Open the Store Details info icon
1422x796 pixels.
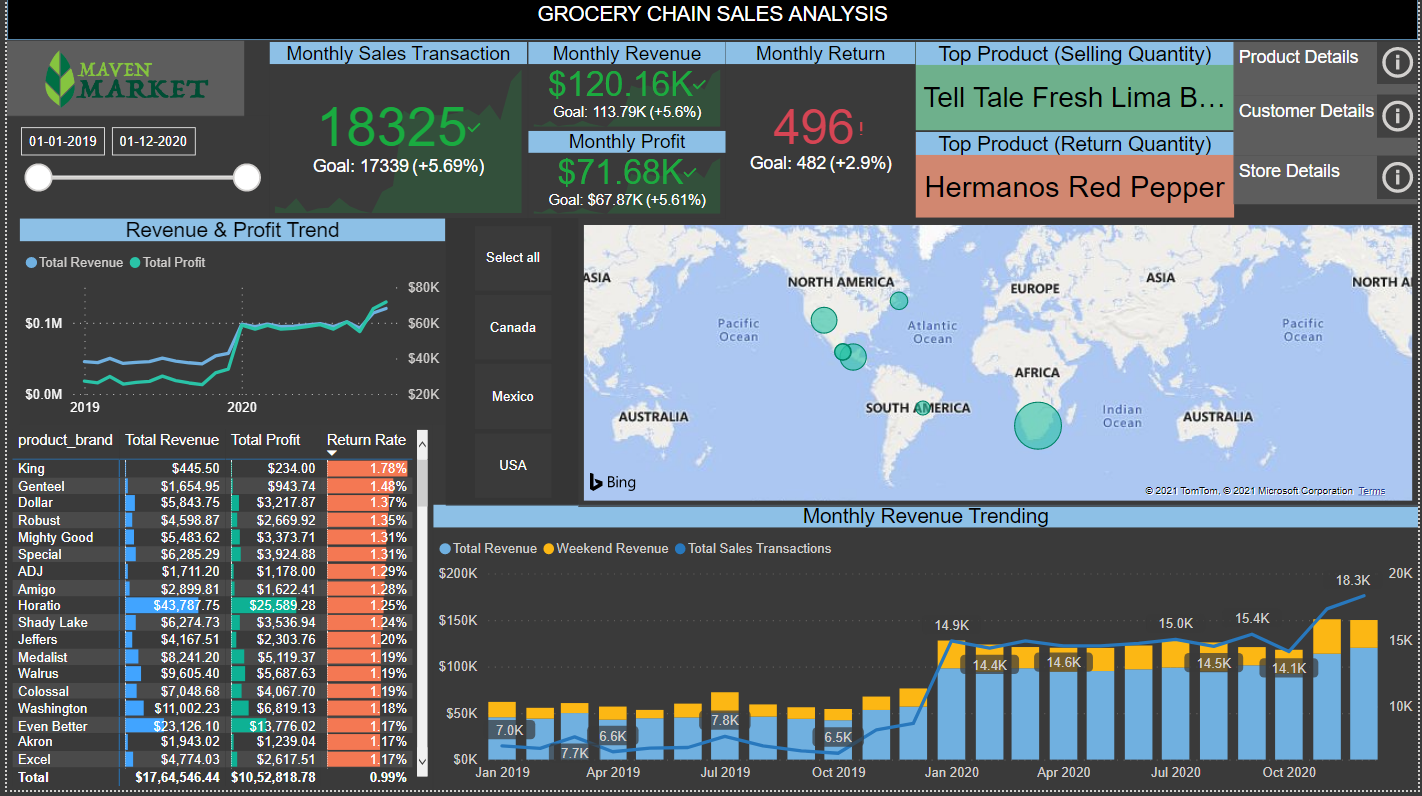1397,177
